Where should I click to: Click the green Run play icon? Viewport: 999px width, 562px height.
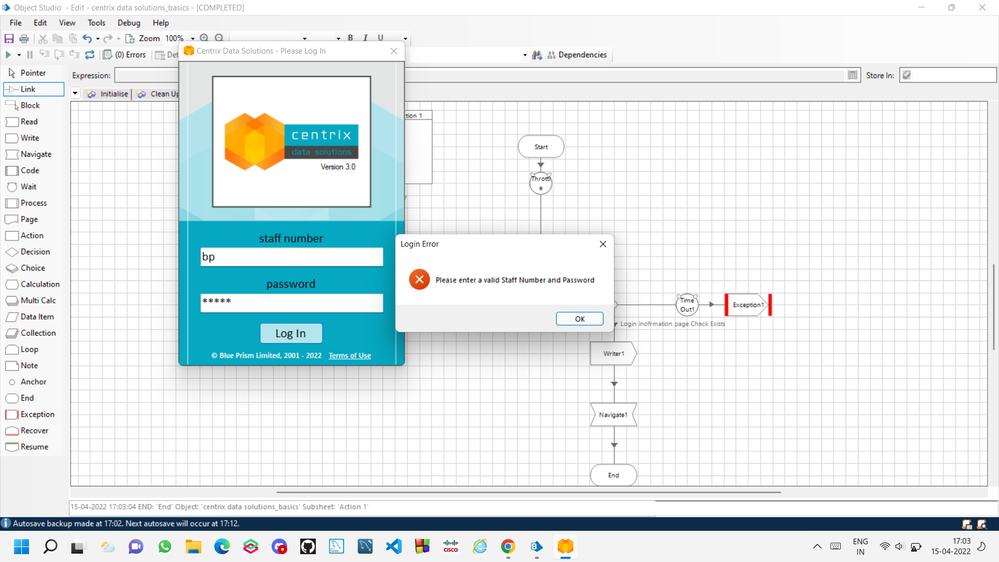[x=8, y=55]
